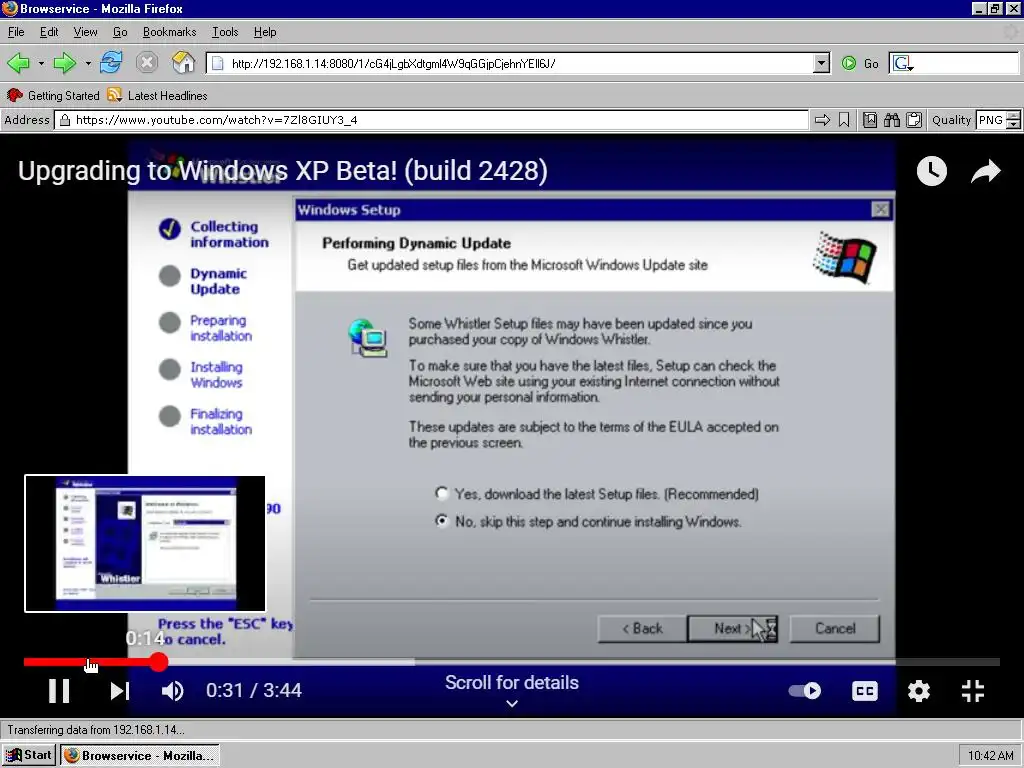
Task: Open the Tools menu
Action: pyautogui.click(x=225, y=32)
